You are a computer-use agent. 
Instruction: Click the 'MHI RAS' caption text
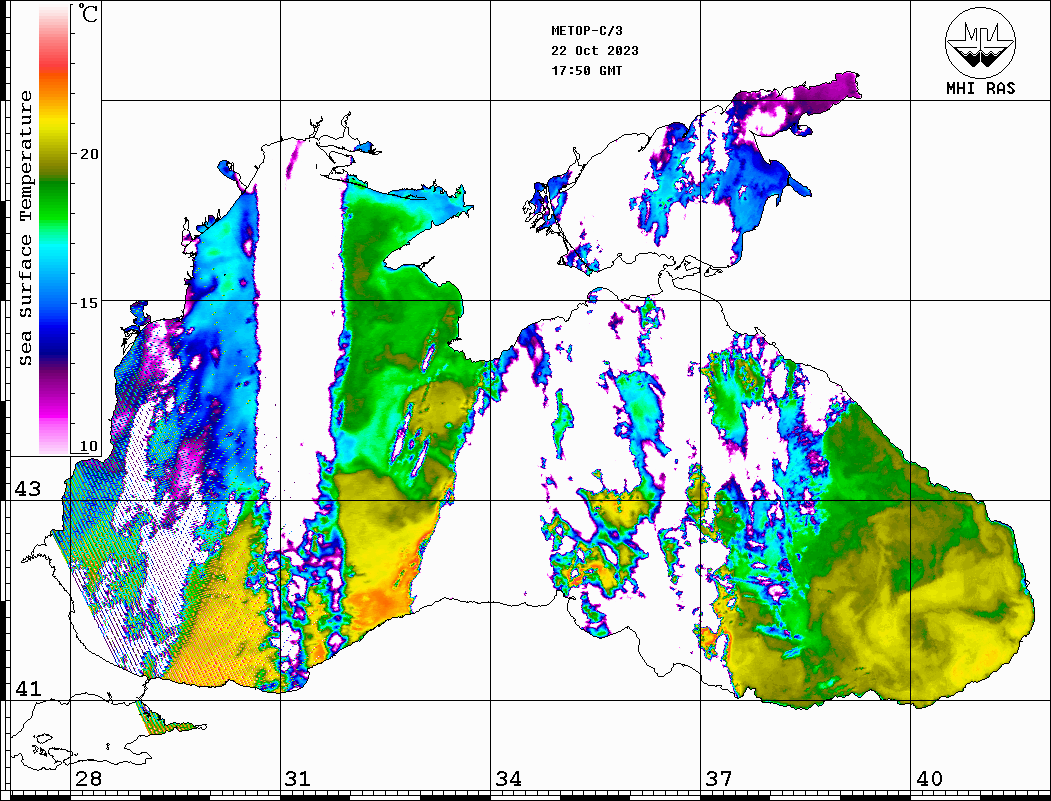click(981, 88)
